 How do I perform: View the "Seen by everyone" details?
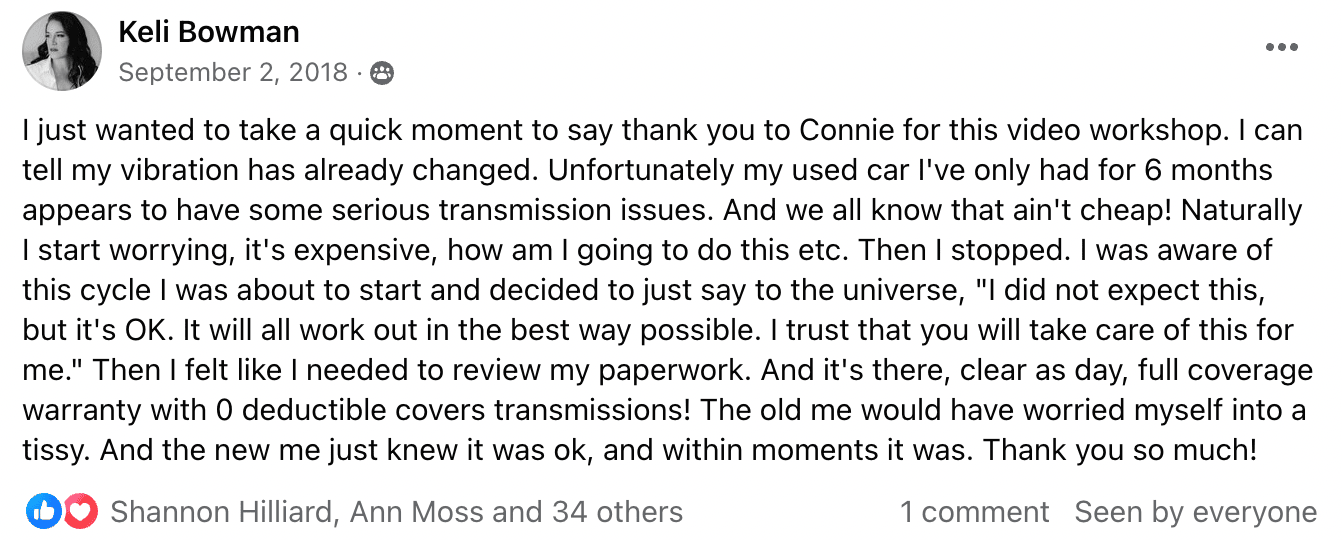[x=1196, y=513]
